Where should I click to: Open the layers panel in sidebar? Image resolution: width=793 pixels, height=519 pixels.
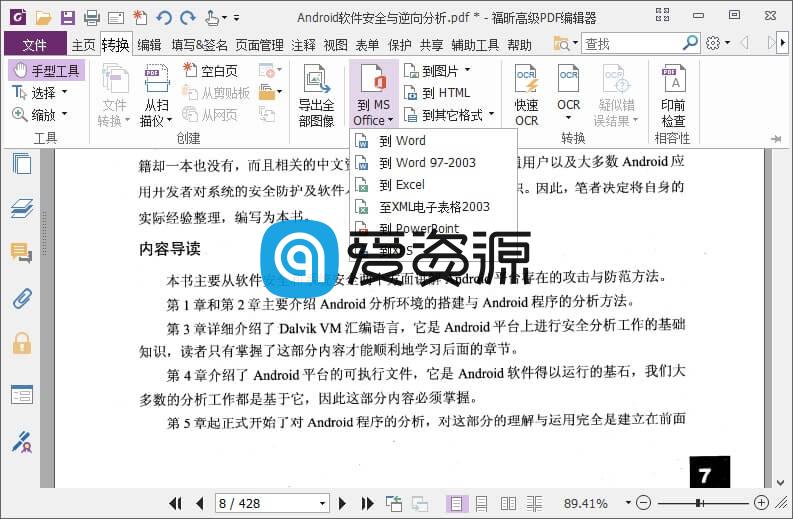[22, 208]
